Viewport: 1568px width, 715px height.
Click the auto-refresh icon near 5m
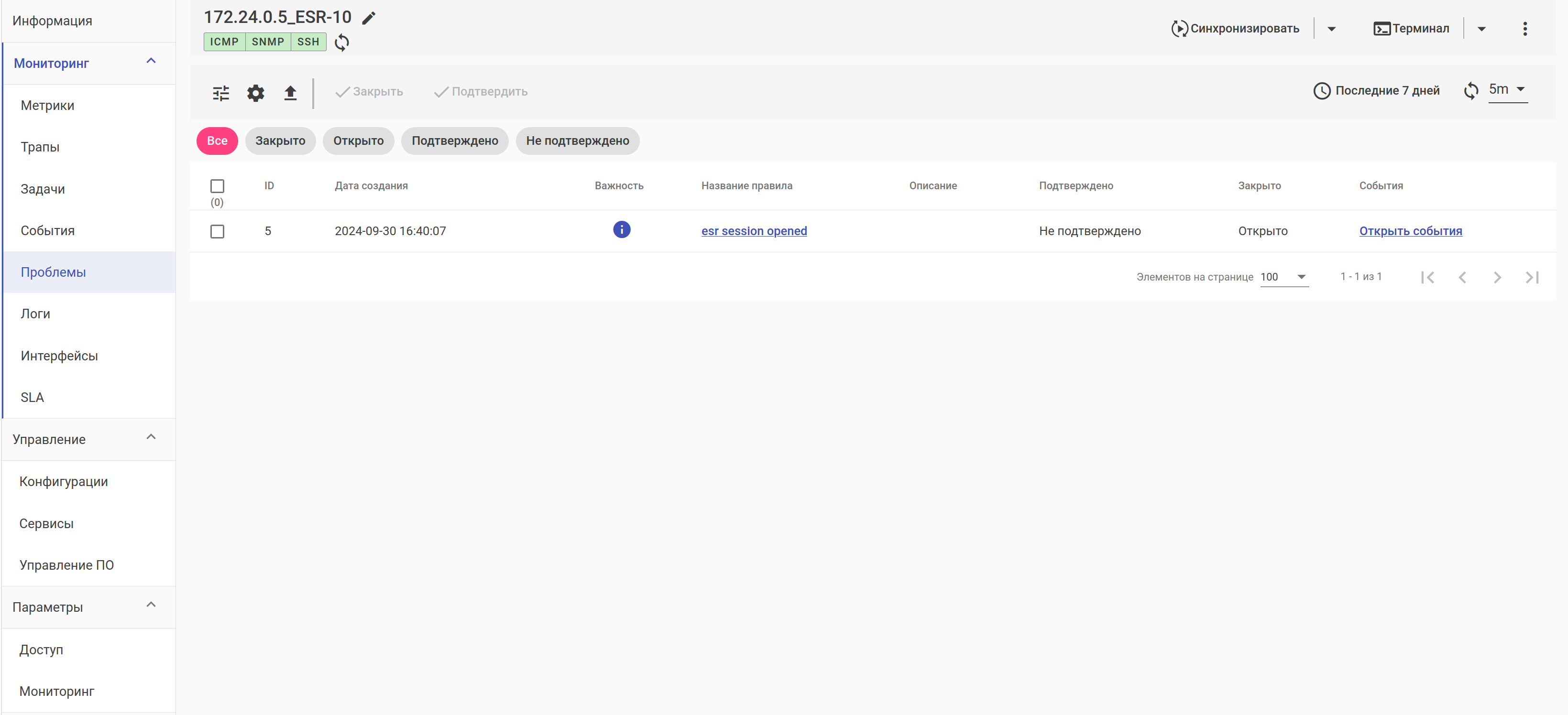coord(1470,91)
